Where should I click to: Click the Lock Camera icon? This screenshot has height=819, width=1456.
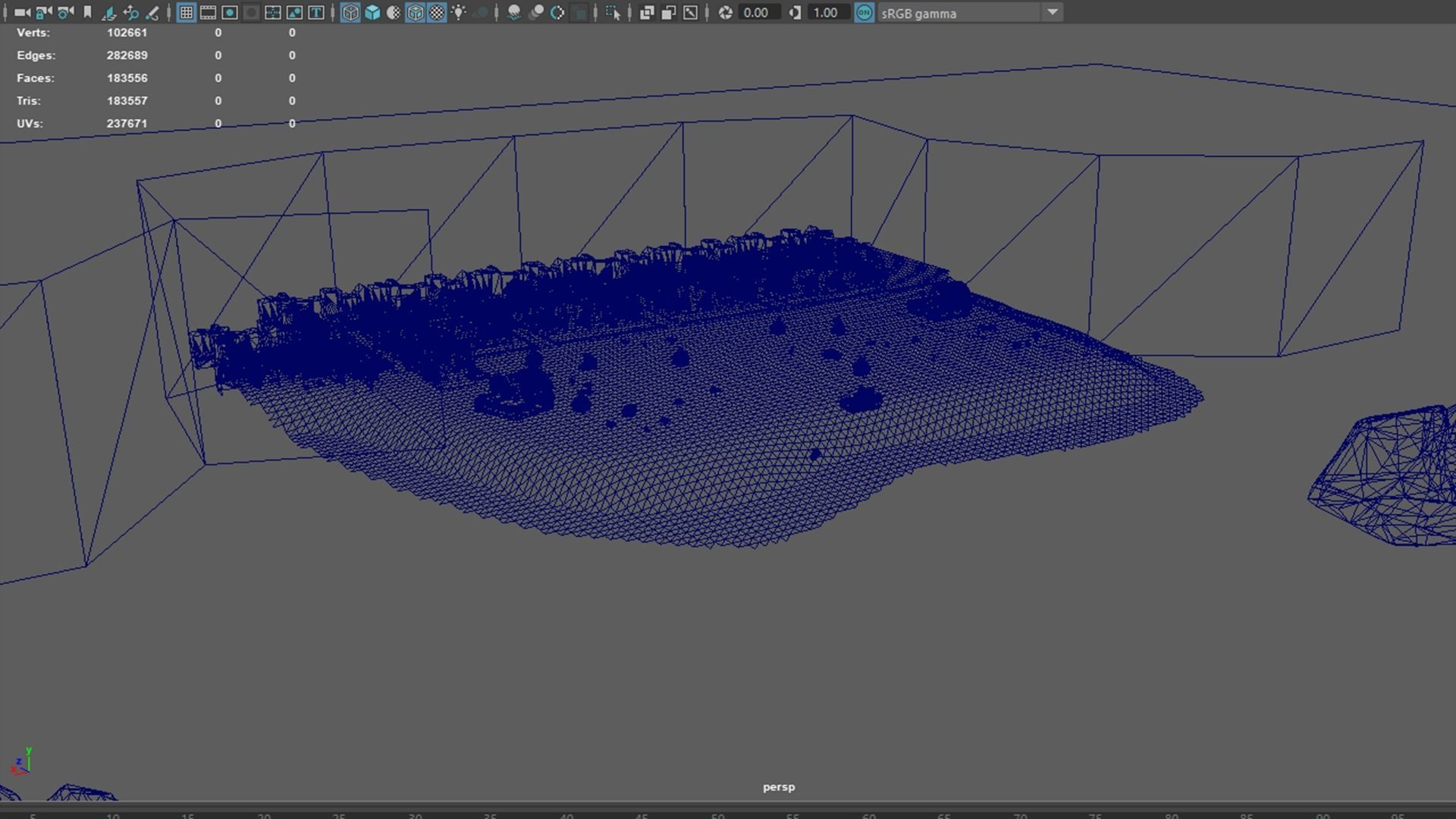click(44, 12)
